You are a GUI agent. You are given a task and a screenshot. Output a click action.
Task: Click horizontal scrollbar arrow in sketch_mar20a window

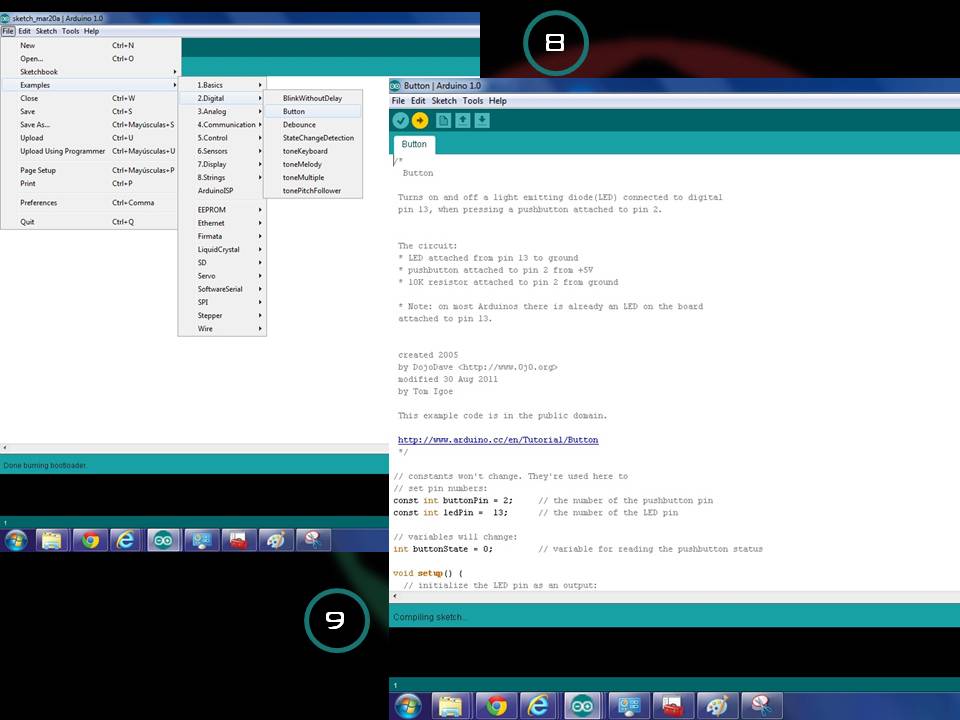tap(5, 448)
